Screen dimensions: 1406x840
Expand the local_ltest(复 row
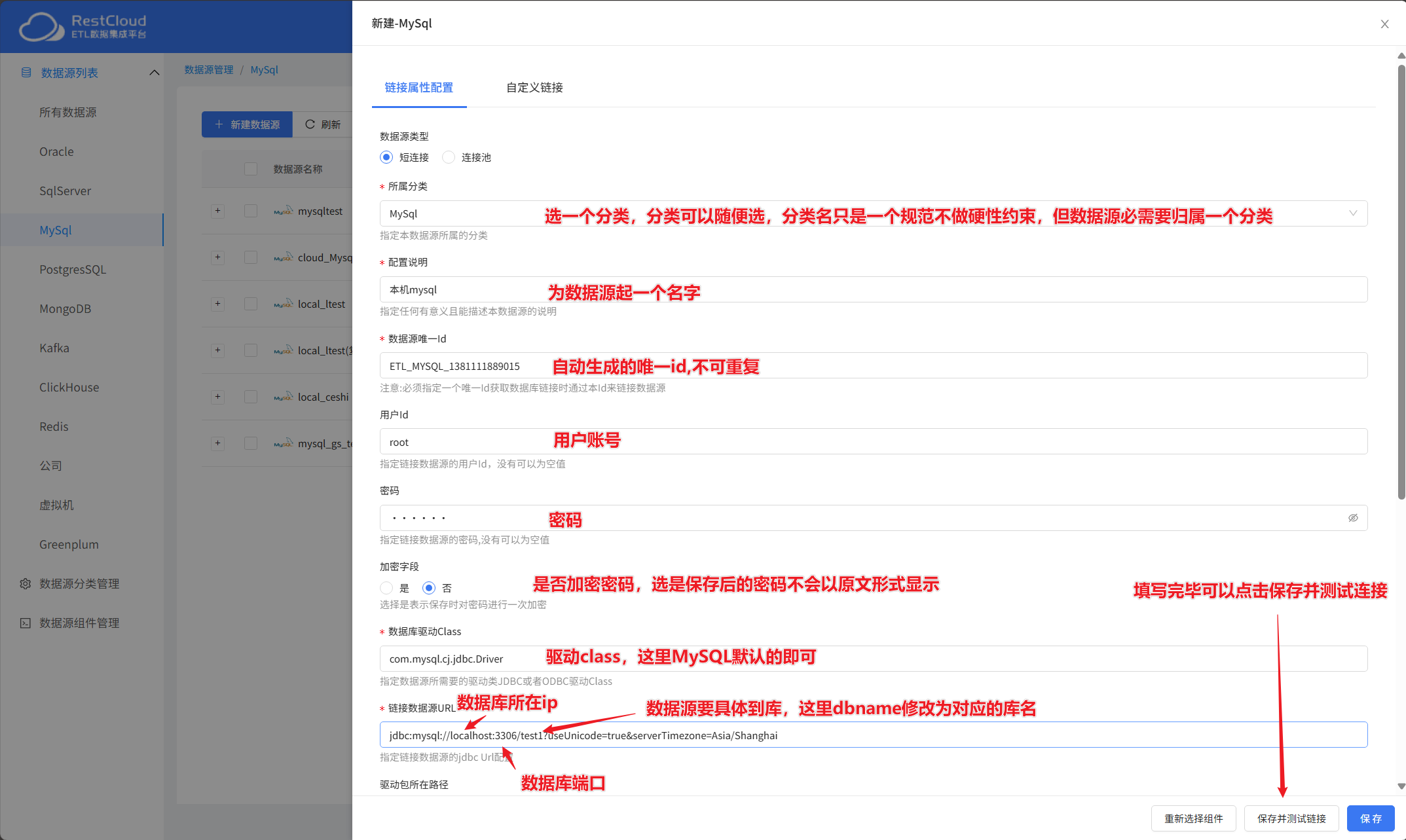[x=218, y=350]
